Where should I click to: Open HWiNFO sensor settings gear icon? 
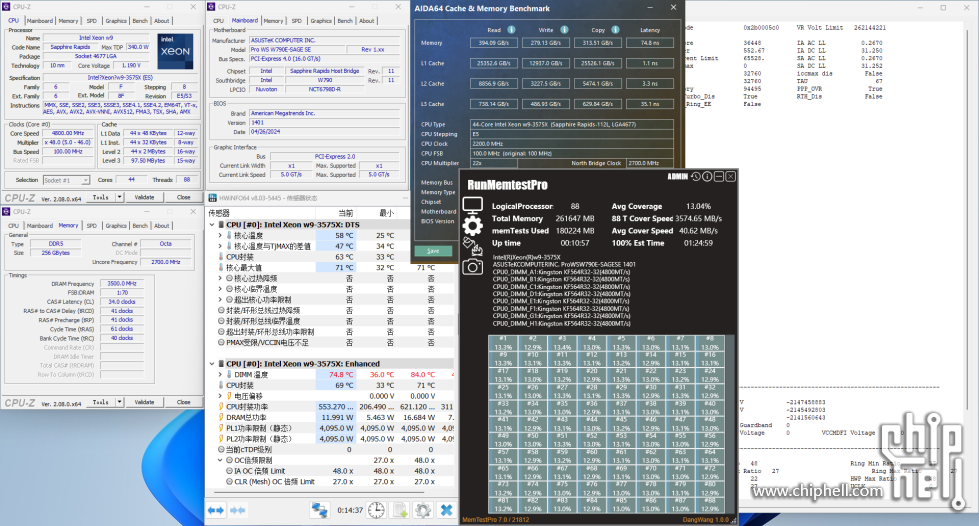(x=423, y=510)
